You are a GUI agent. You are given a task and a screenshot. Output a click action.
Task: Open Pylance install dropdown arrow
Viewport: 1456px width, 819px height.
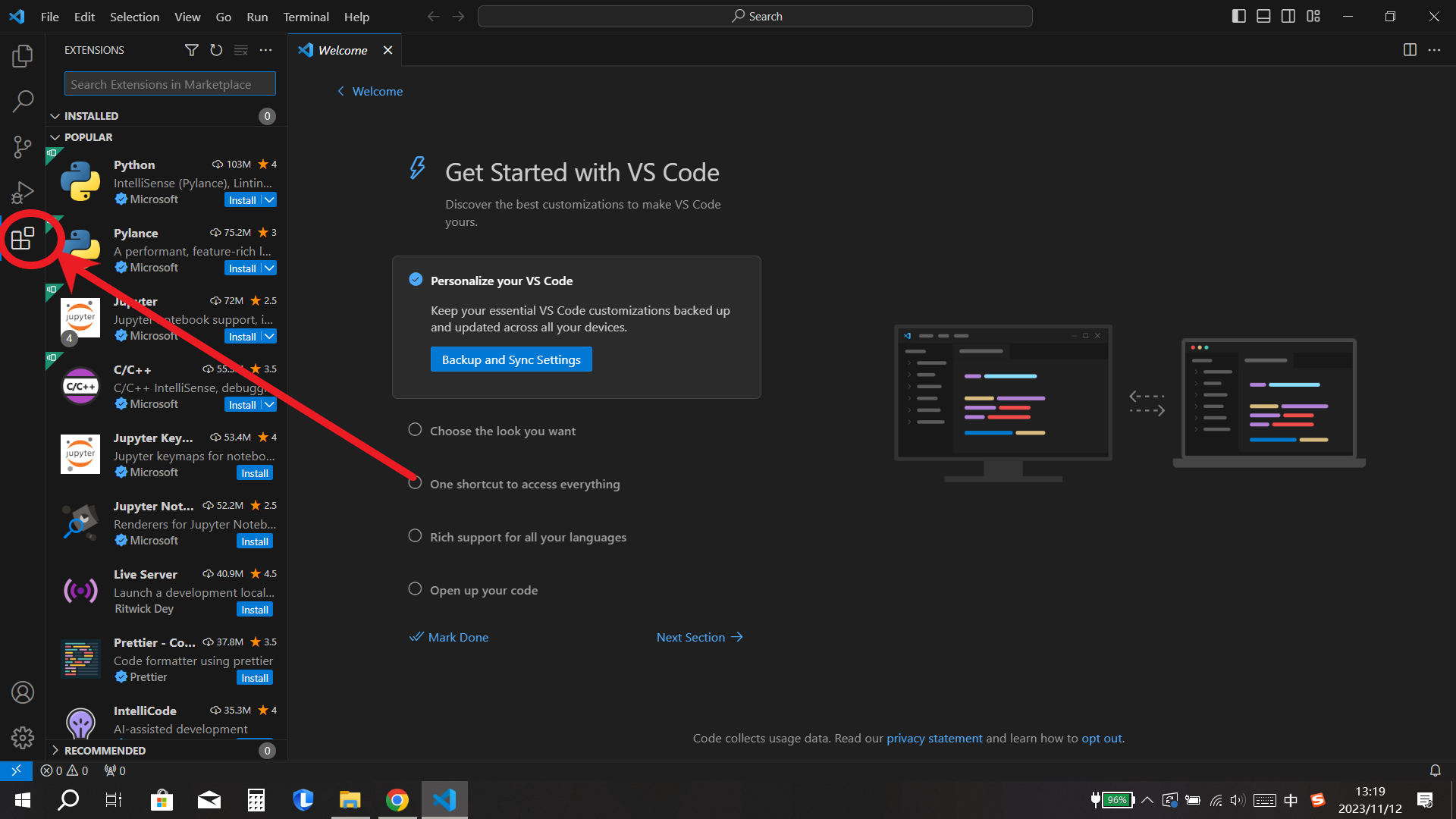tap(269, 268)
